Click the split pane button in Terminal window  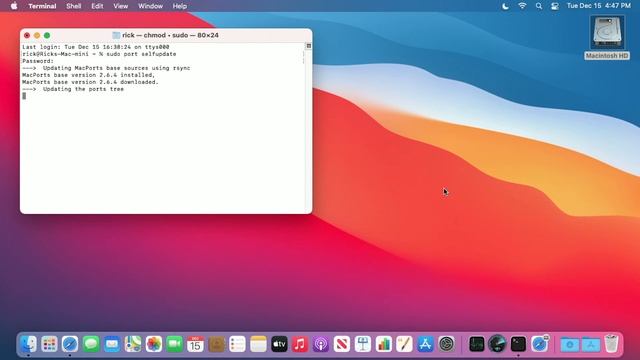tap(309, 46)
